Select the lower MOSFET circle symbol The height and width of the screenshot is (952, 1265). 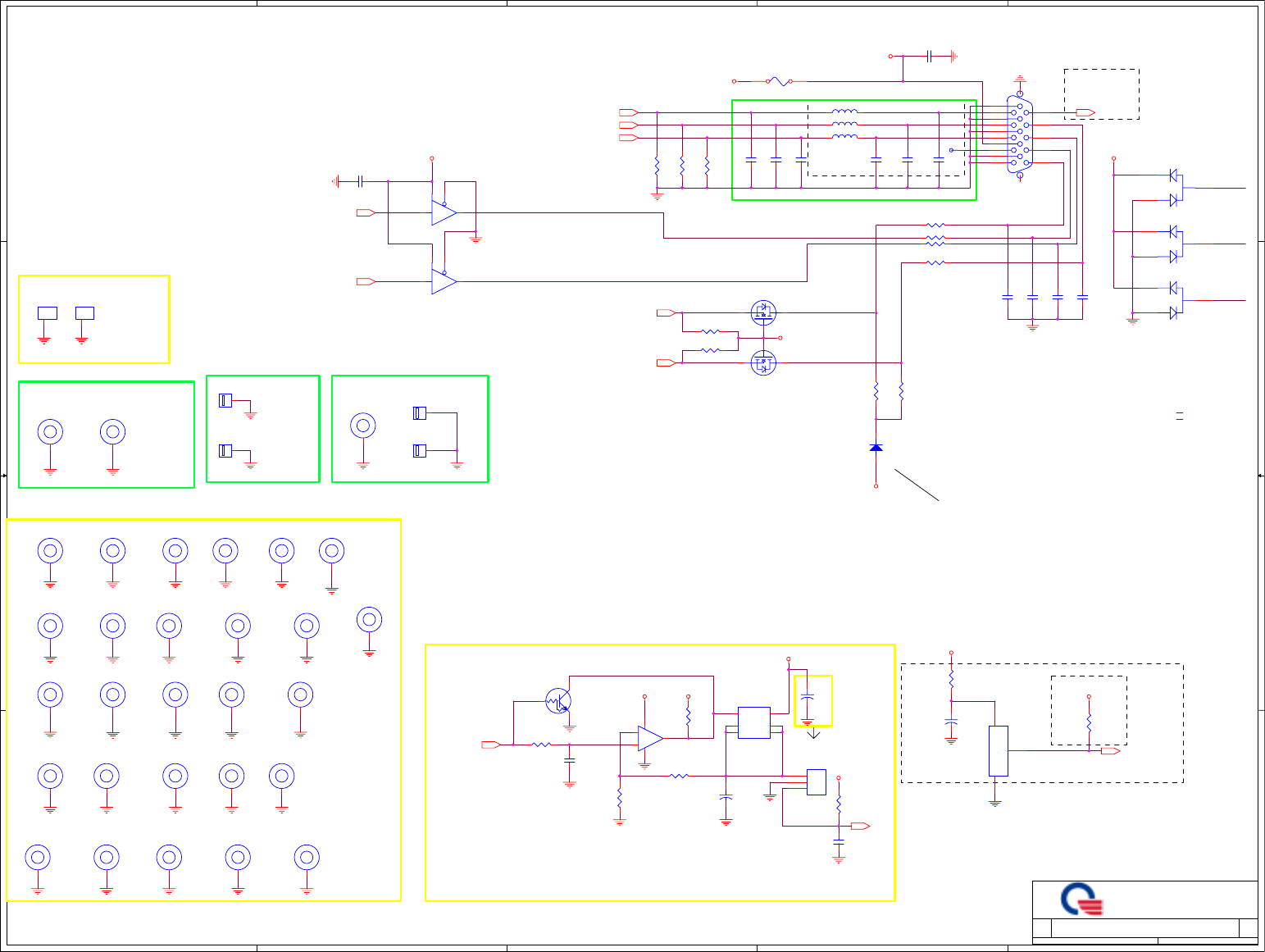[x=763, y=363]
